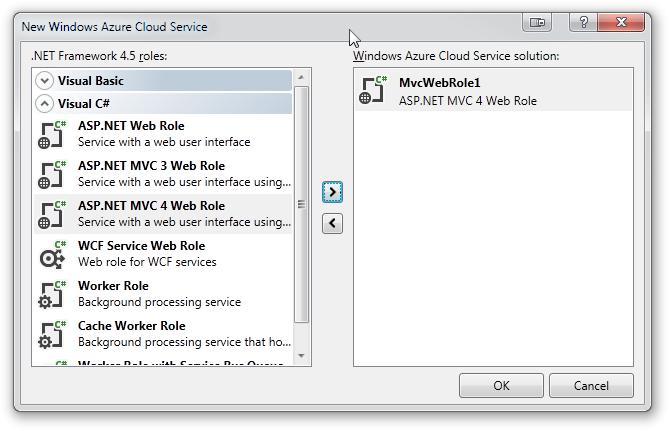Viewport: 670px width, 431px height.
Task: Select the Worker Role list entry
Action: 113,293
